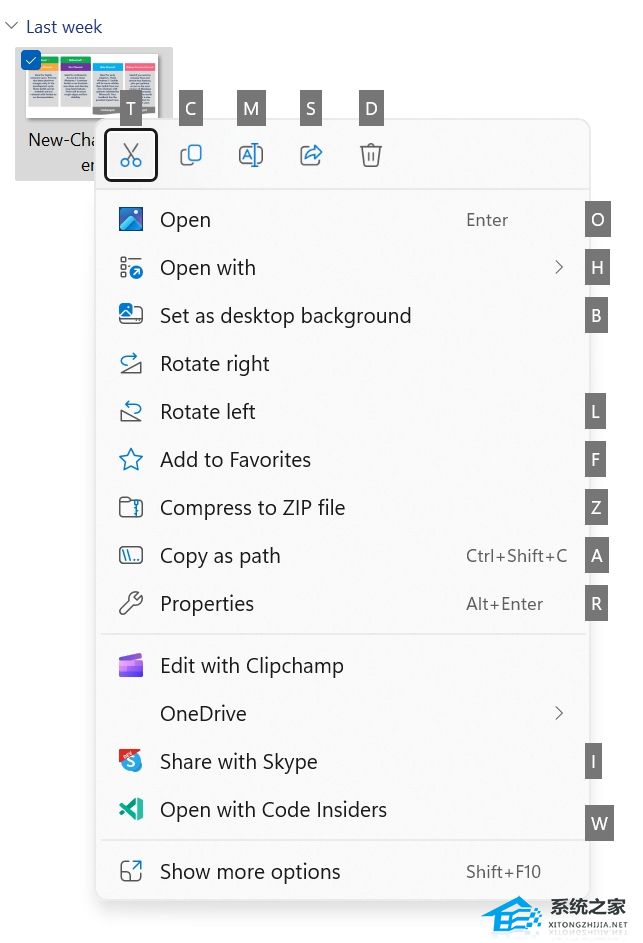Open file Properties
Screen dimensions: 643x943
[207, 604]
